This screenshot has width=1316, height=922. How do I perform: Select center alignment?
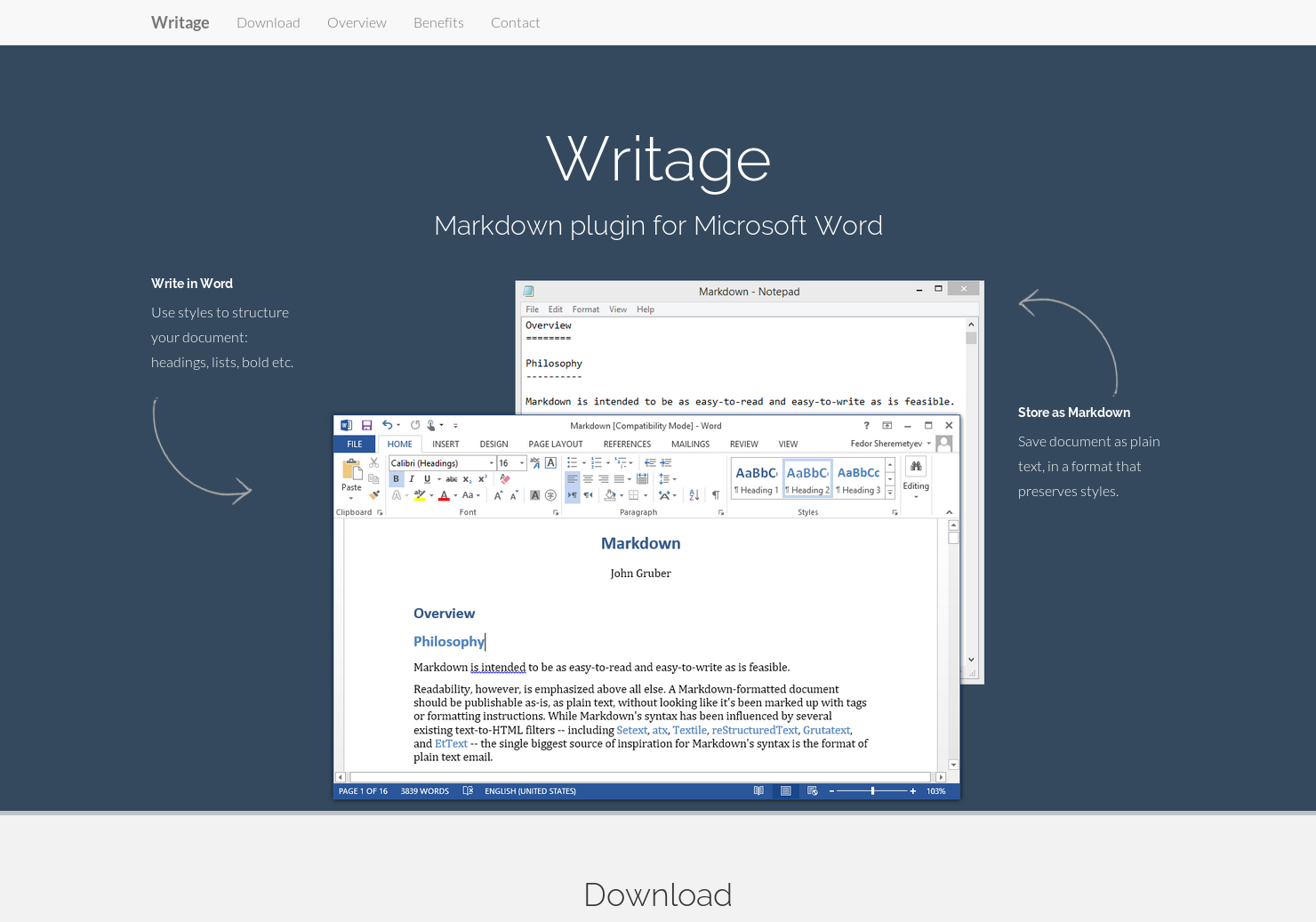coord(587,479)
